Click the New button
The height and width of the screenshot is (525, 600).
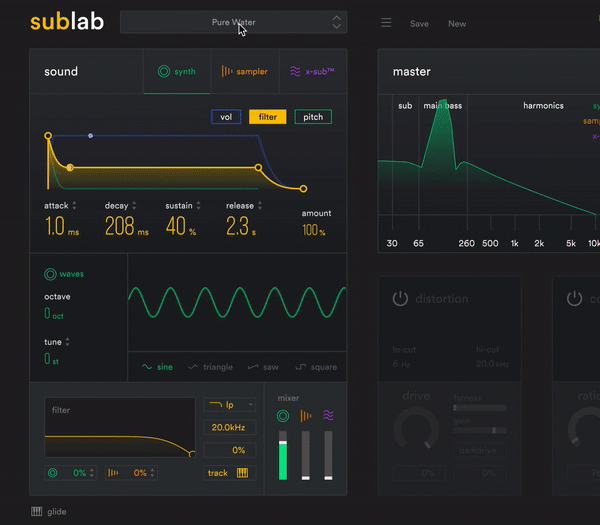(457, 24)
